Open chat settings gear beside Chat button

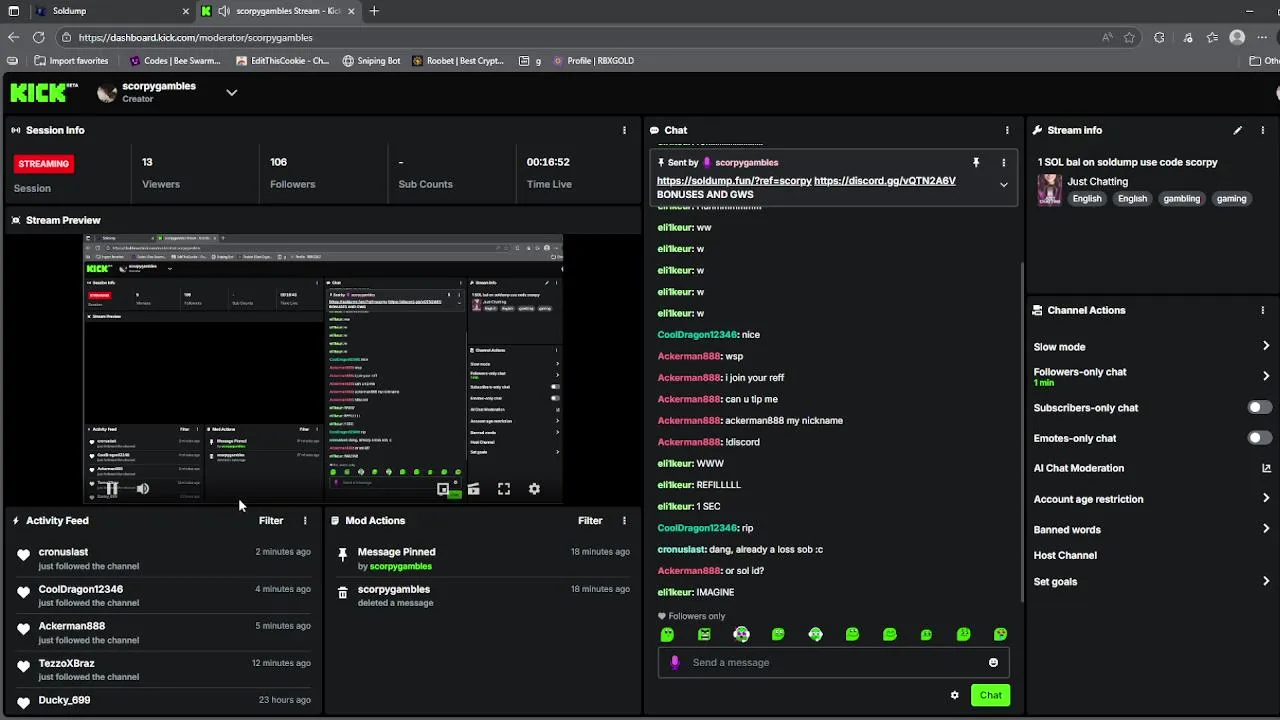pyautogui.click(x=954, y=695)
